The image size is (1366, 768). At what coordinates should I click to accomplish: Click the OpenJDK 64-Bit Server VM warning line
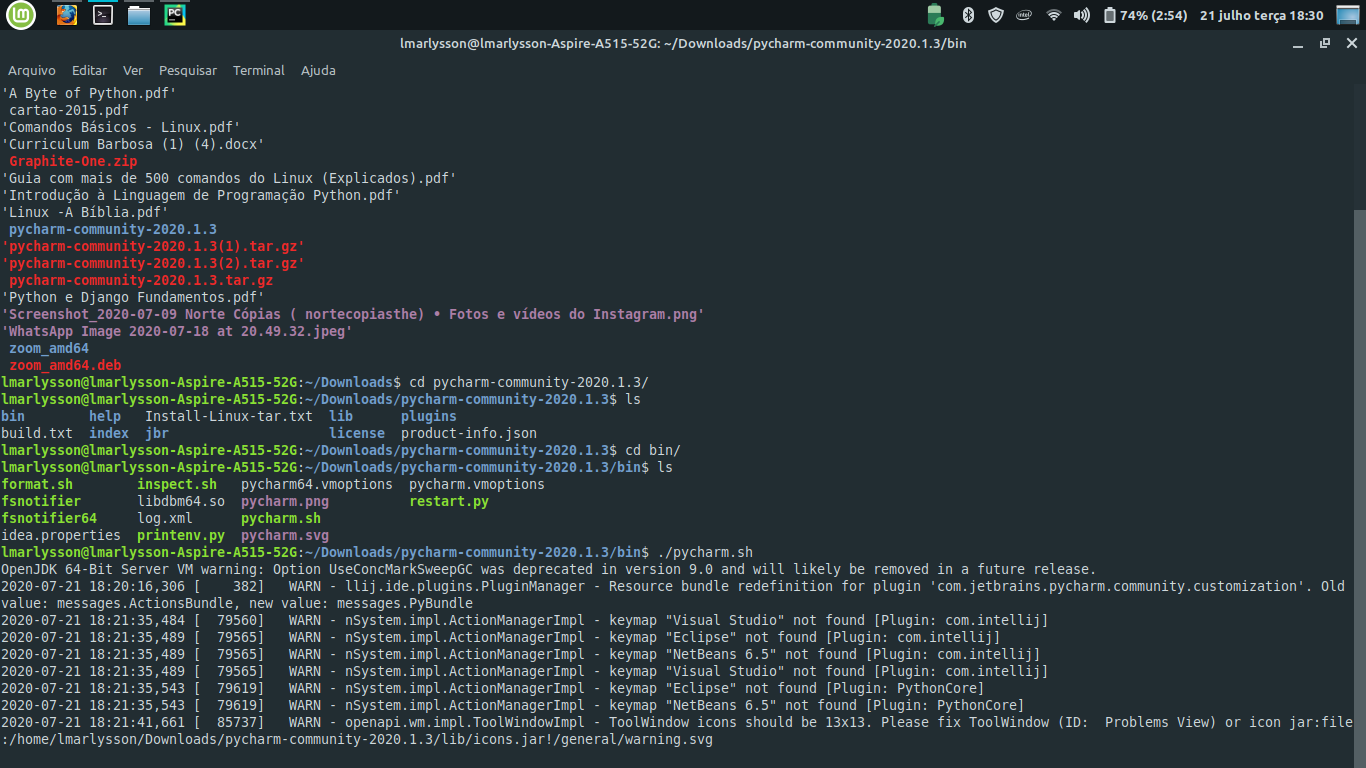[x=549, y=569]
